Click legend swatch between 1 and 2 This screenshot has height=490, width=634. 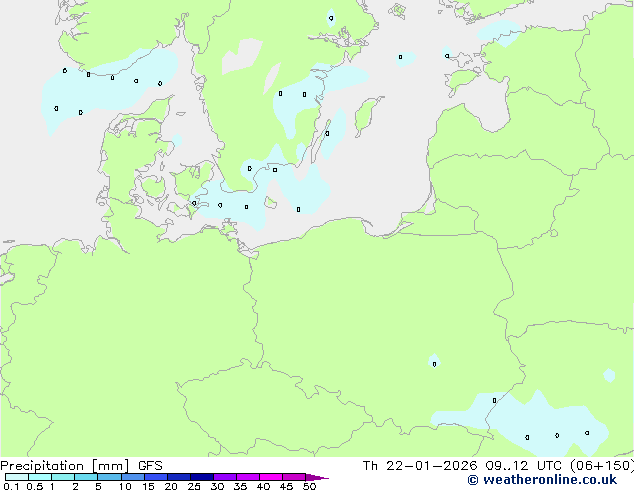click(63, 477)
